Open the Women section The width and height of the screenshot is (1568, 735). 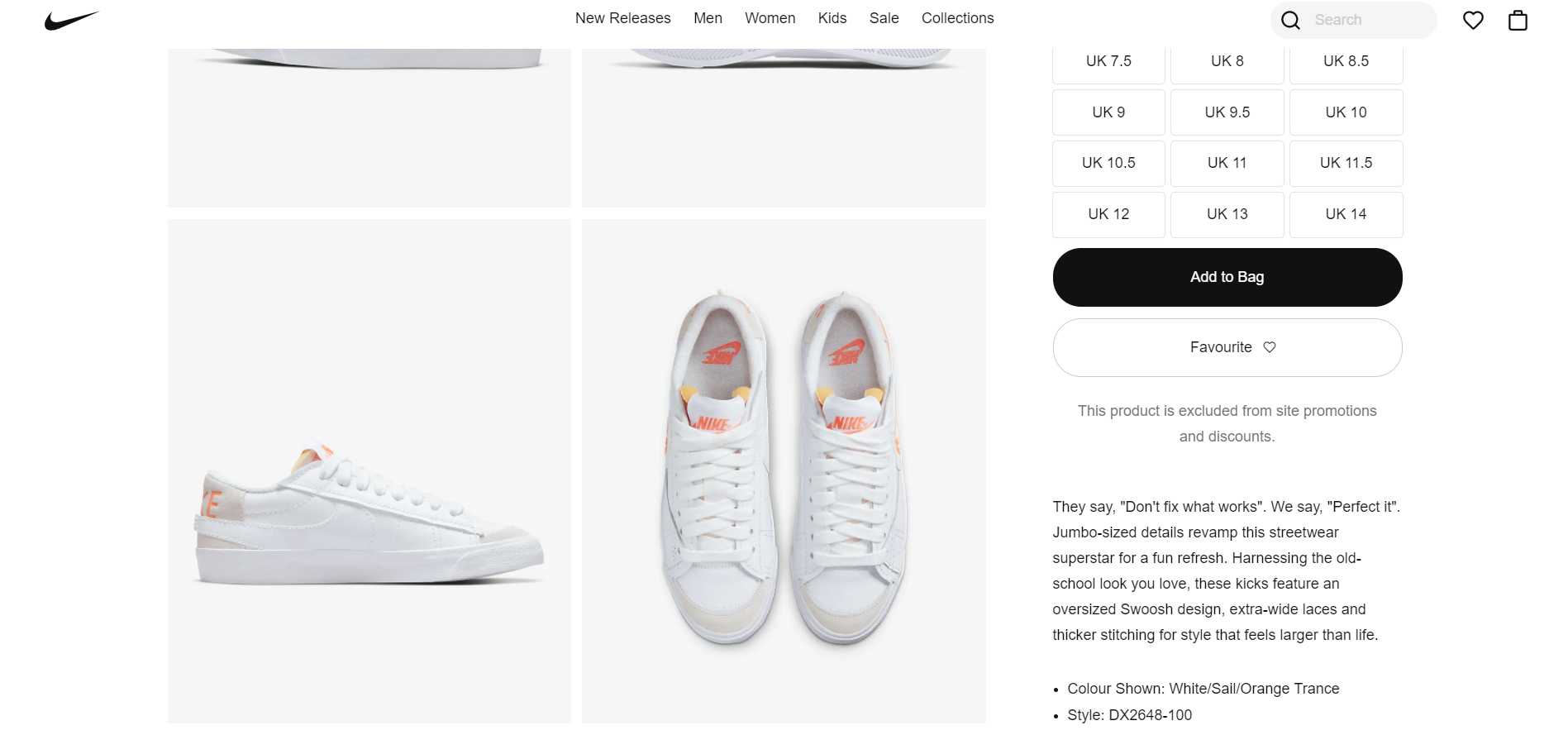tap(770, 17)
